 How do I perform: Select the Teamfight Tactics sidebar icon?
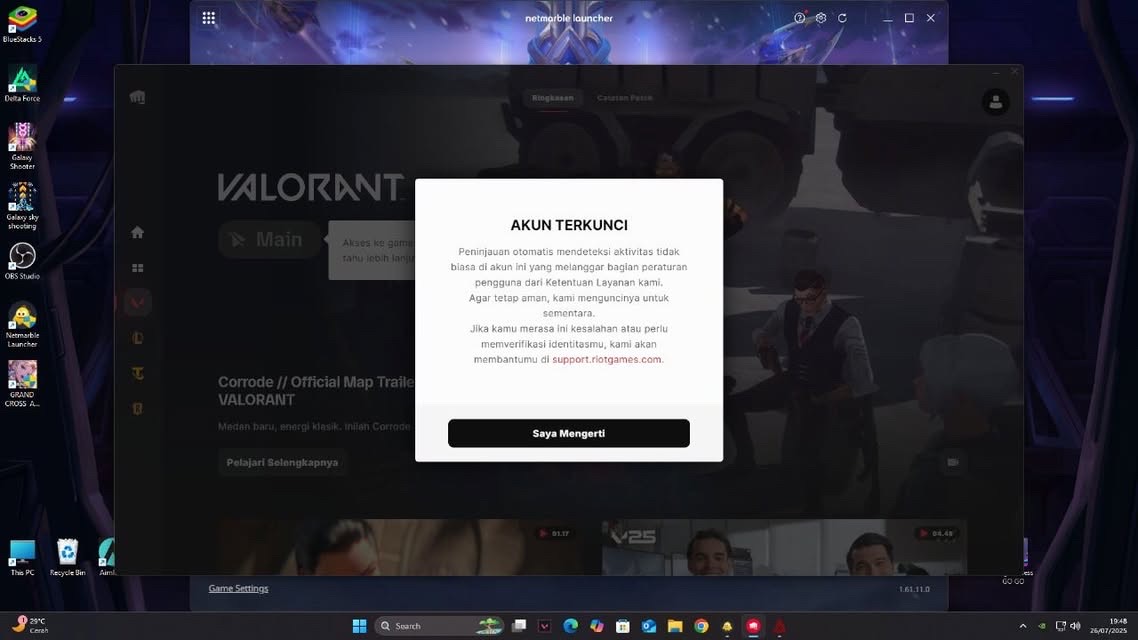[x=137, y=374]
